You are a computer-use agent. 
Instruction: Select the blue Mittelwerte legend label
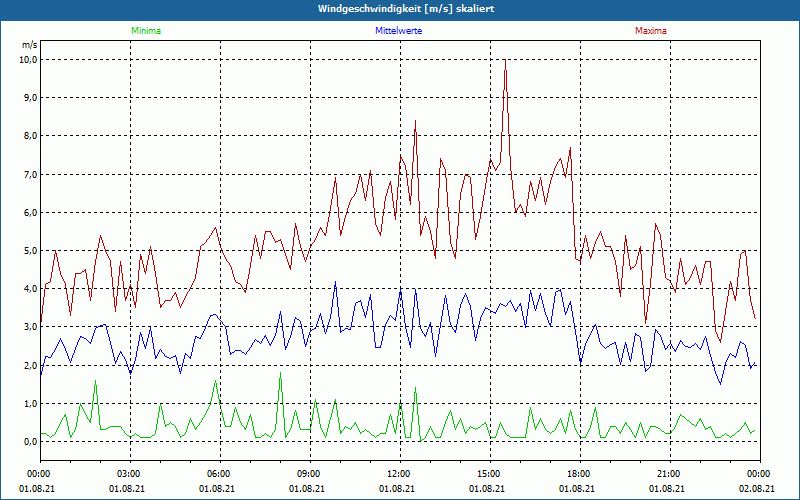[x=398, y=31]
